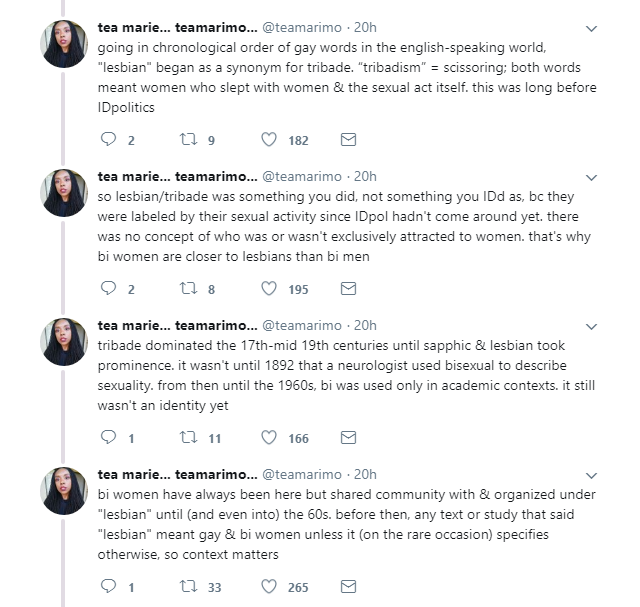Retweet the tweet showing 11 retweets

(188, 437)
